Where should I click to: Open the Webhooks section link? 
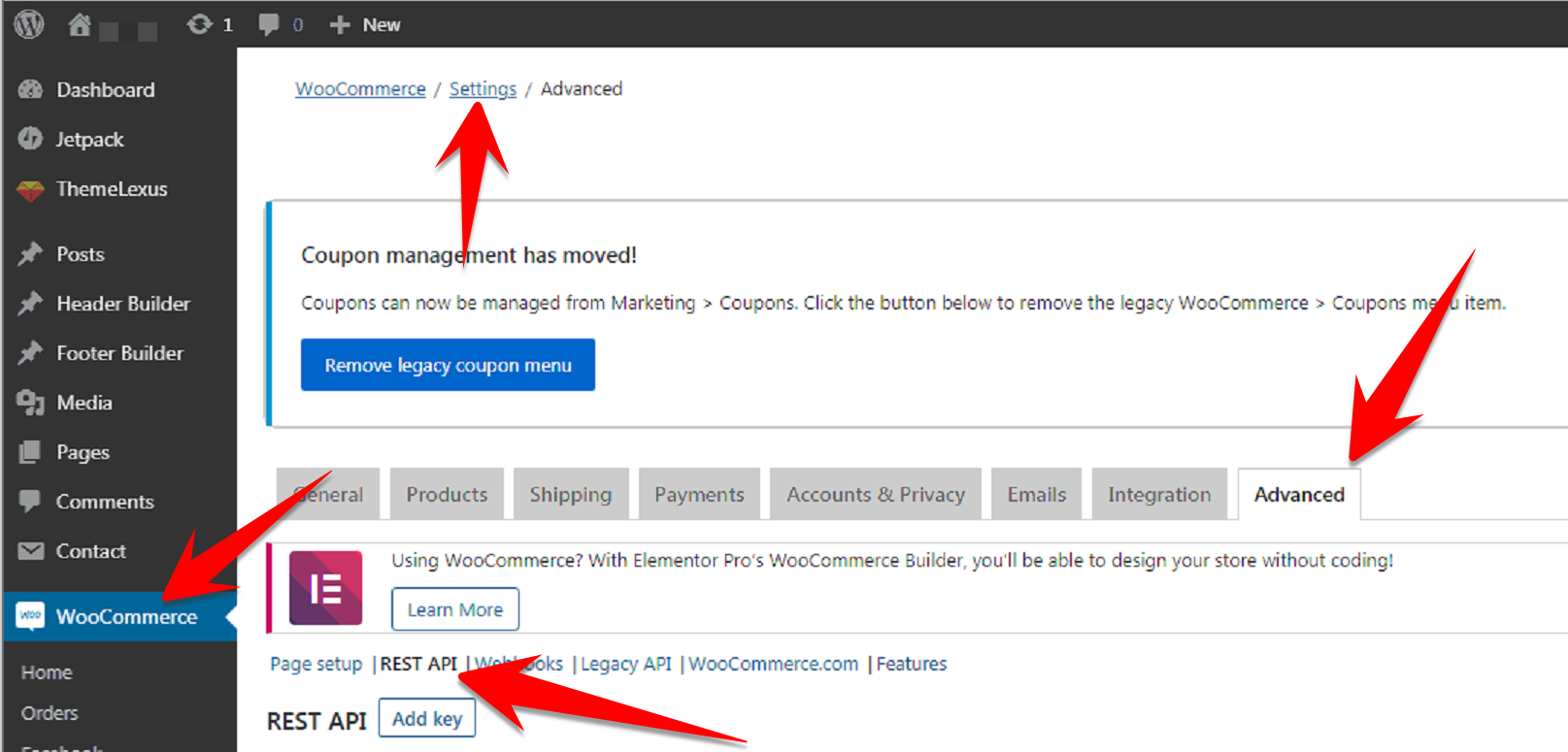518,664
